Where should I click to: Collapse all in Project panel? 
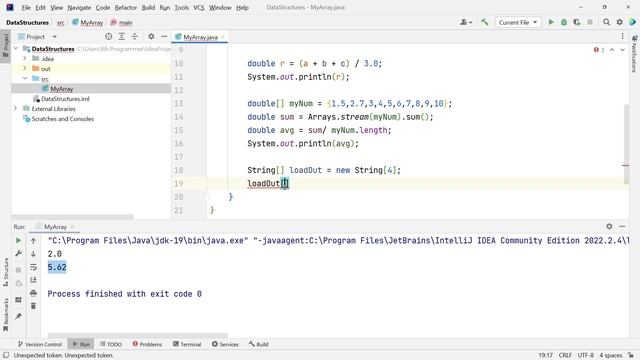coord(135,36)
